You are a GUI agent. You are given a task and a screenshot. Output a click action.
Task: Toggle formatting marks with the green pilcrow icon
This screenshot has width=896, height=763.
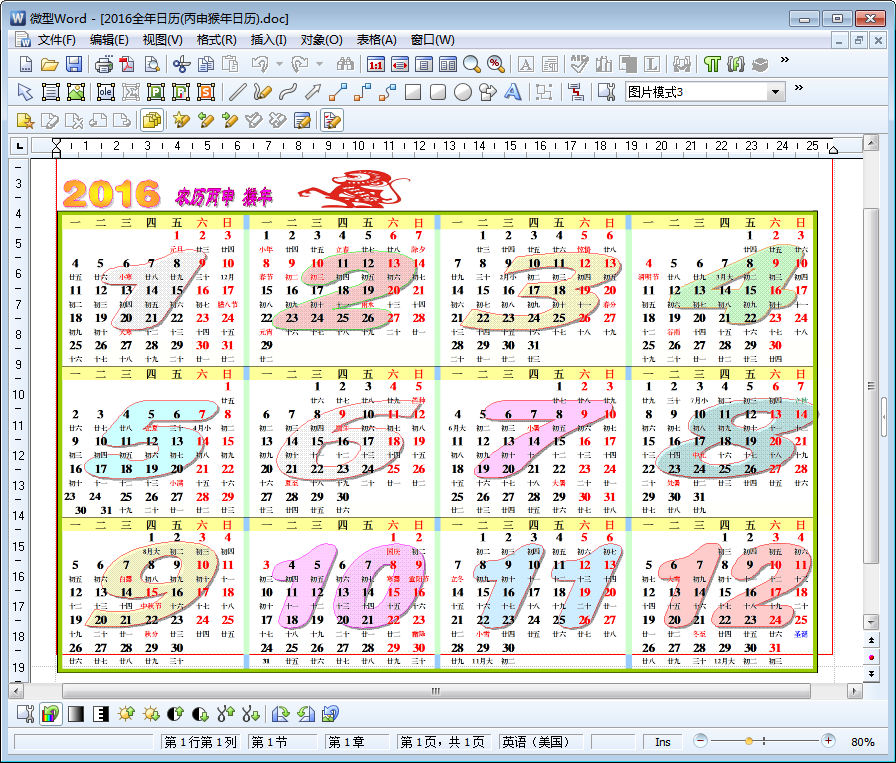pyautogui.click(x=711, y=65)
